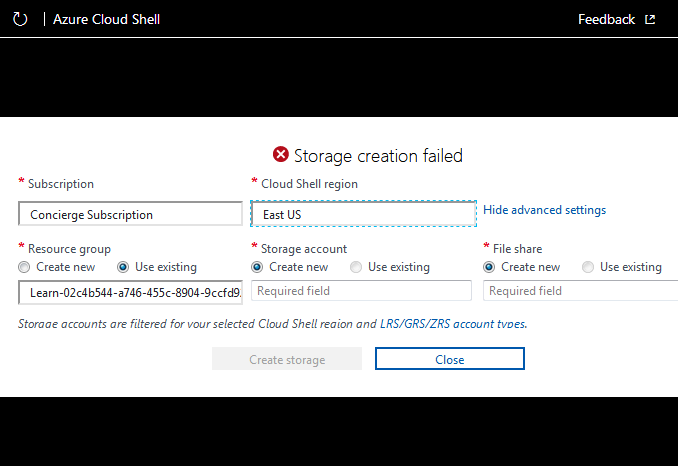Click the Create storage button
Screen dimensions: 678x466
(x=287, y=359)
